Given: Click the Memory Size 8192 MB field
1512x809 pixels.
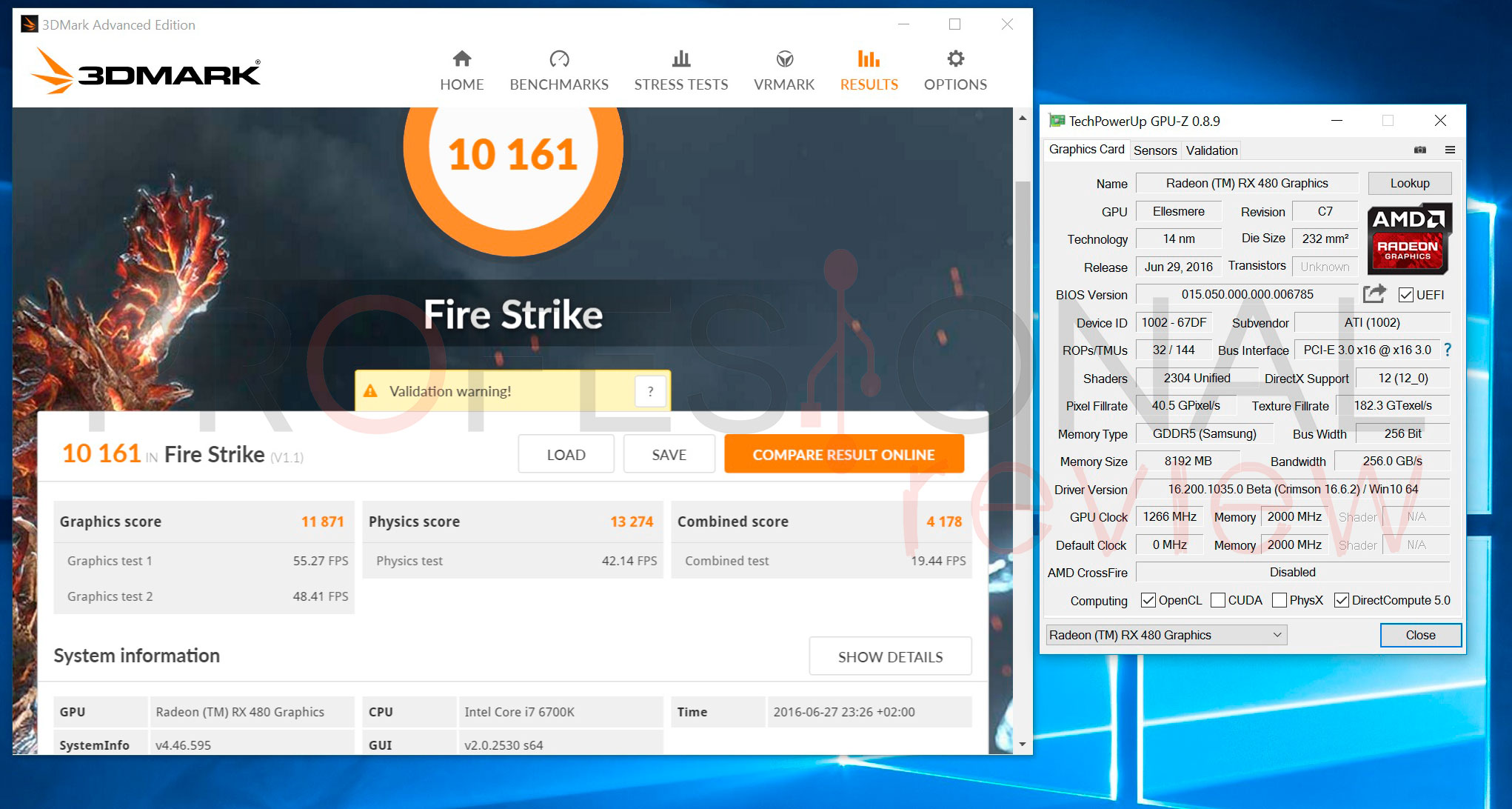Looking at the screenshot, I should [x=1188, y=461].
